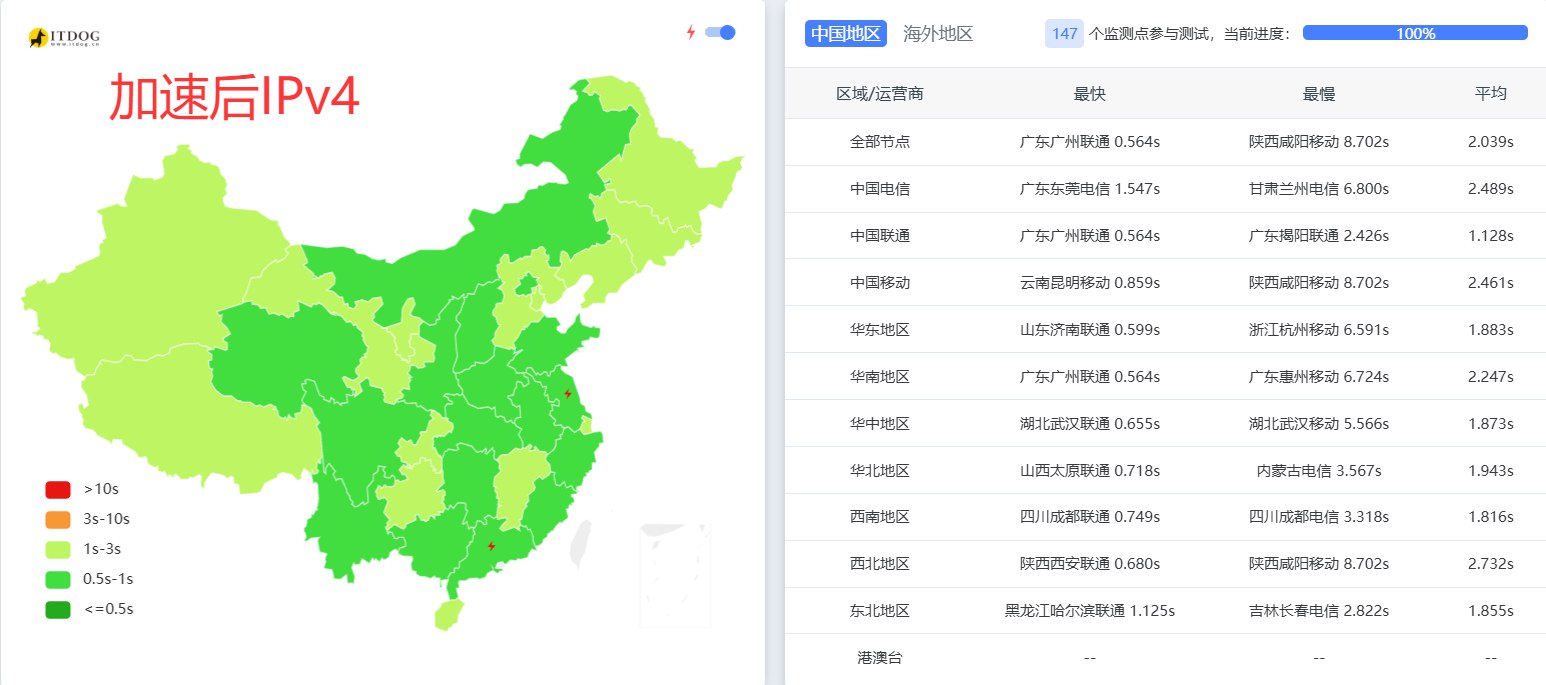This screenshot has width=1546, height=685.
Task: Toggle the blue switch above the map
Action: tap(720, 32)
